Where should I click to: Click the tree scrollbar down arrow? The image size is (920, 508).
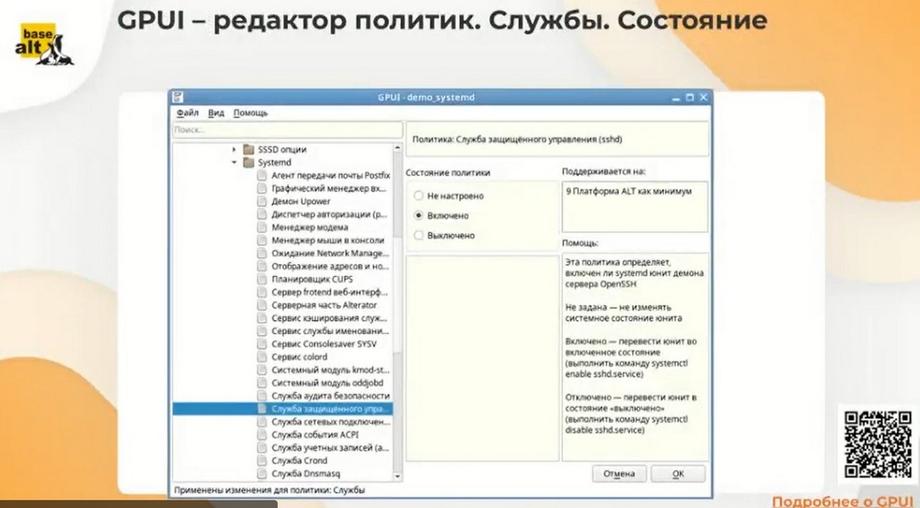(x=397, y=476)
